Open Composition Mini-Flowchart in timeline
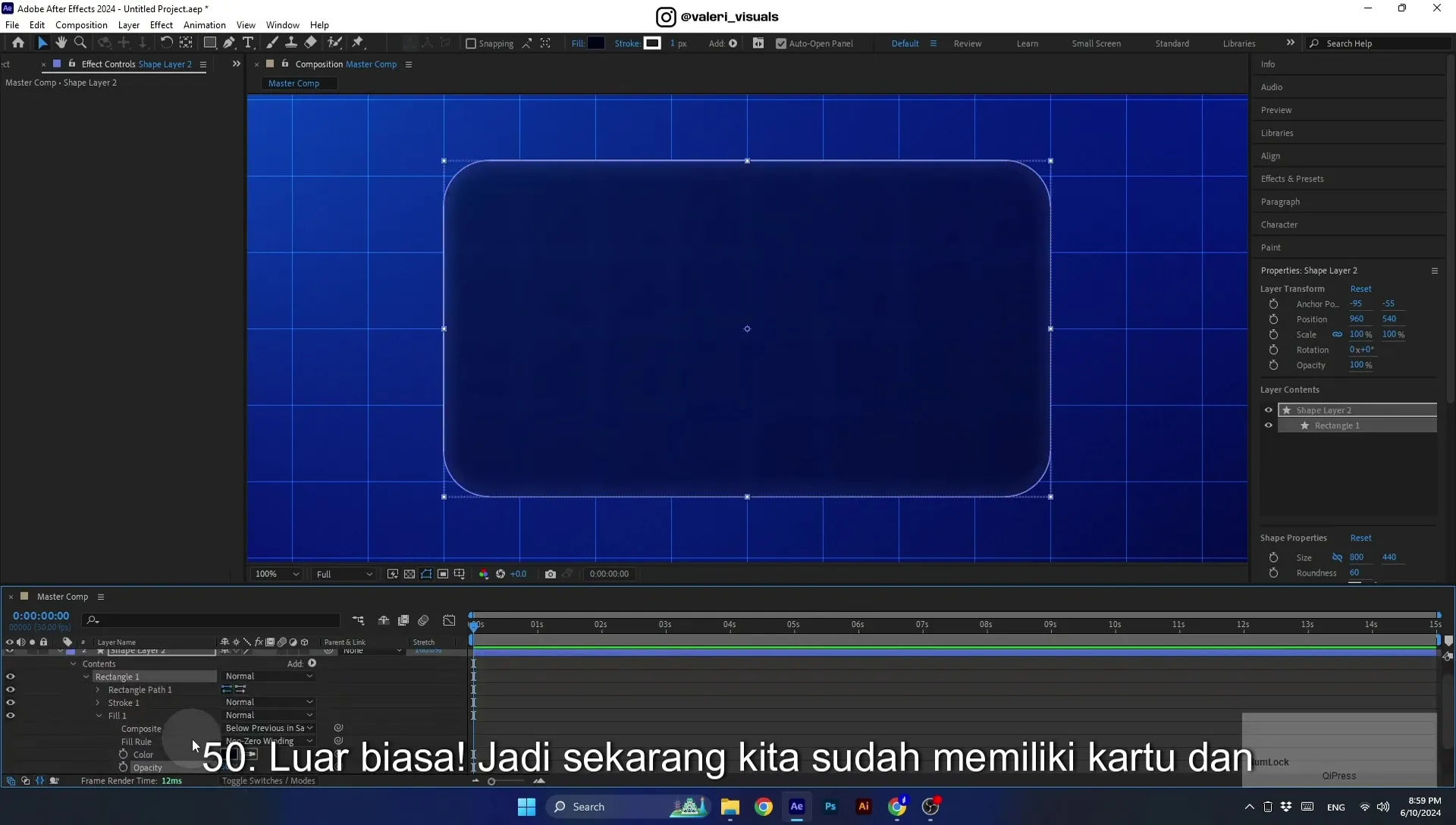The image size is (1456, 825). pos(358,620)
